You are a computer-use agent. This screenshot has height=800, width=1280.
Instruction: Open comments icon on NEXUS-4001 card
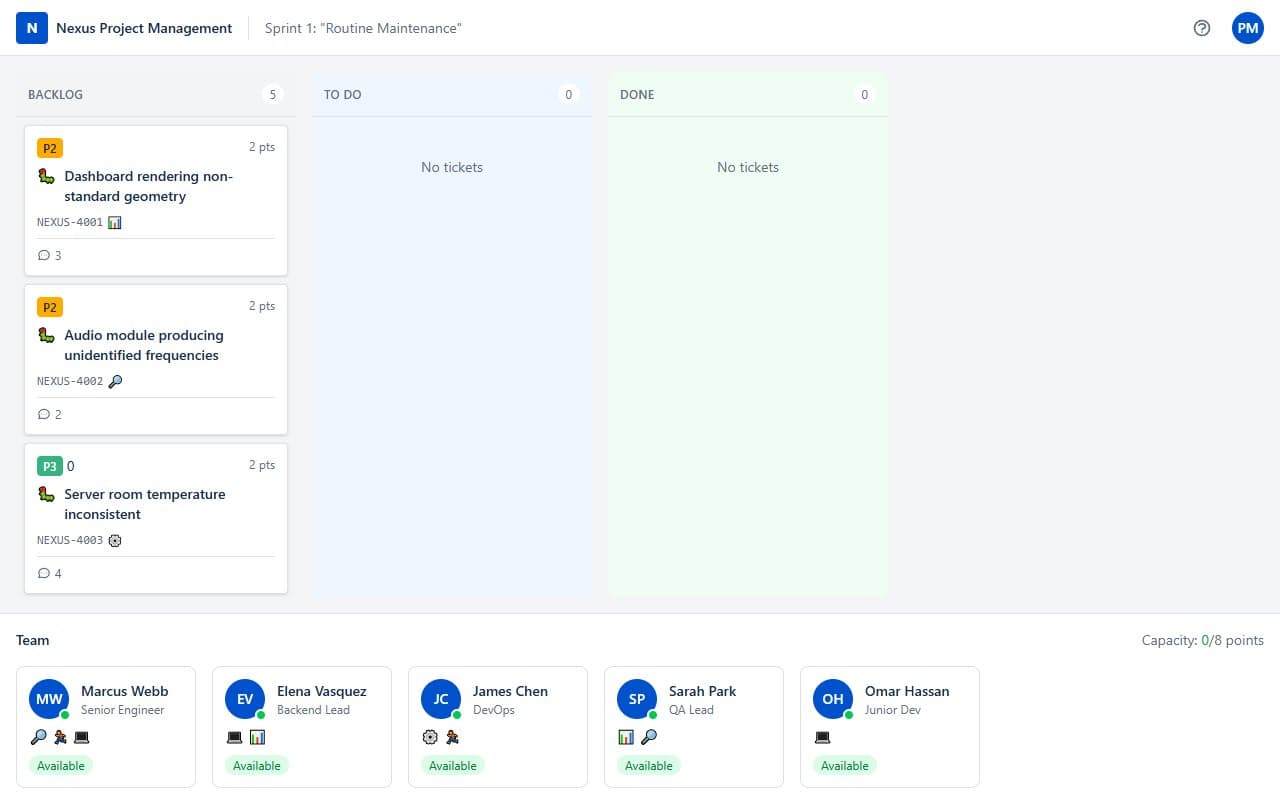[x=44, y=255]
